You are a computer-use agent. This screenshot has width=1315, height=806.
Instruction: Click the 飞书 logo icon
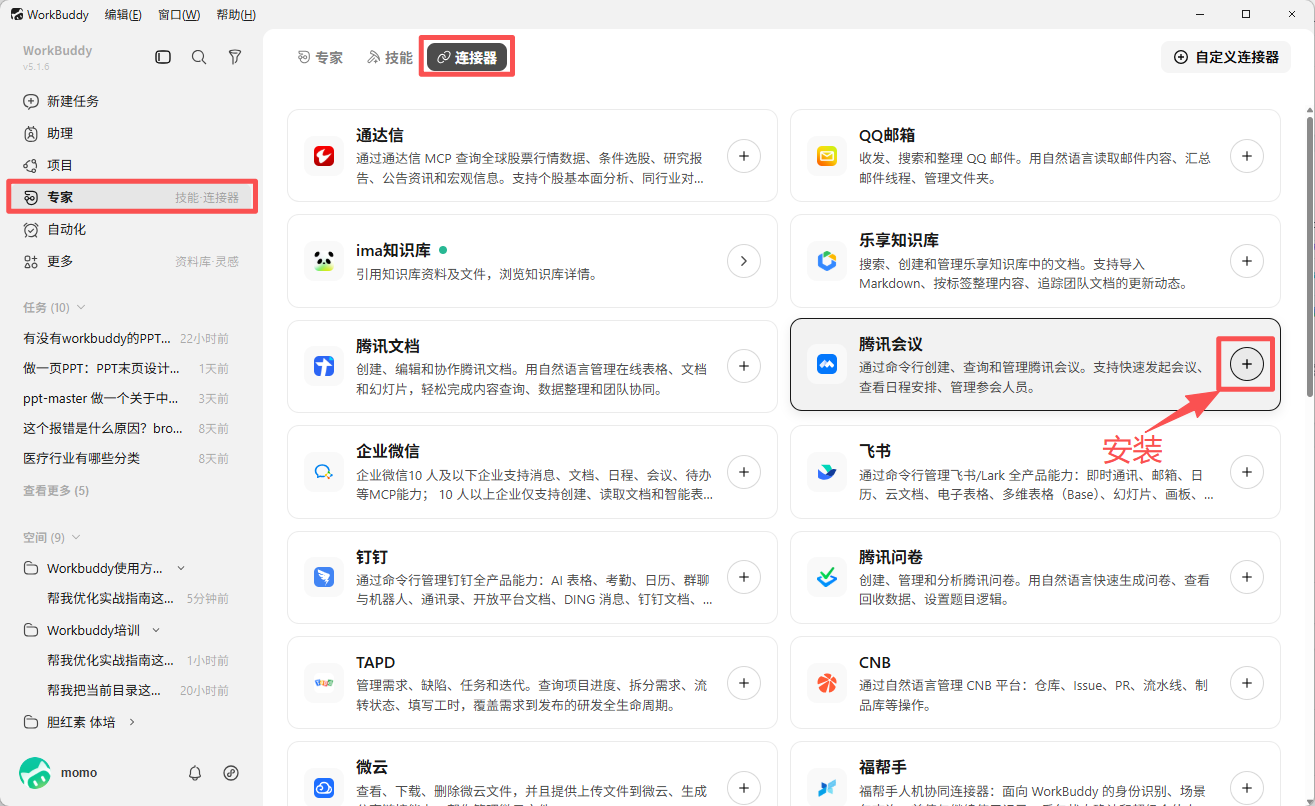point(827,471)
